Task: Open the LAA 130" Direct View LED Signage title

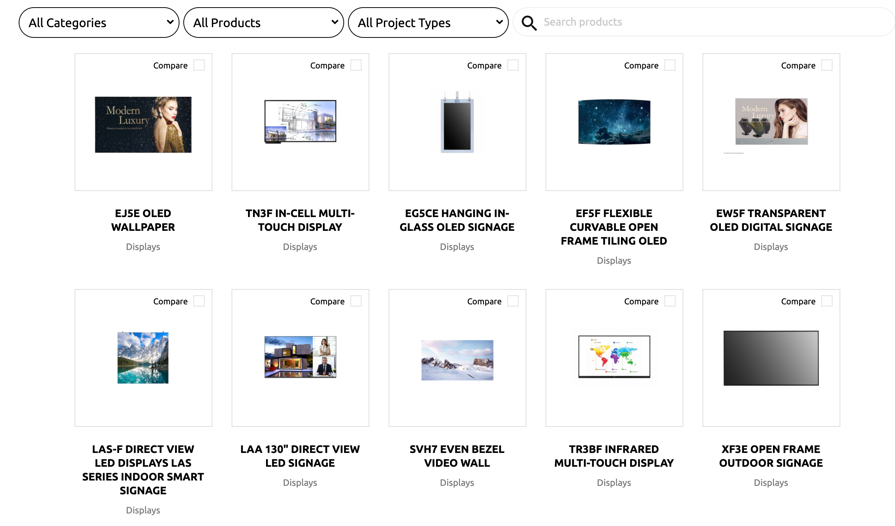Action: click(x=300, y=456)
